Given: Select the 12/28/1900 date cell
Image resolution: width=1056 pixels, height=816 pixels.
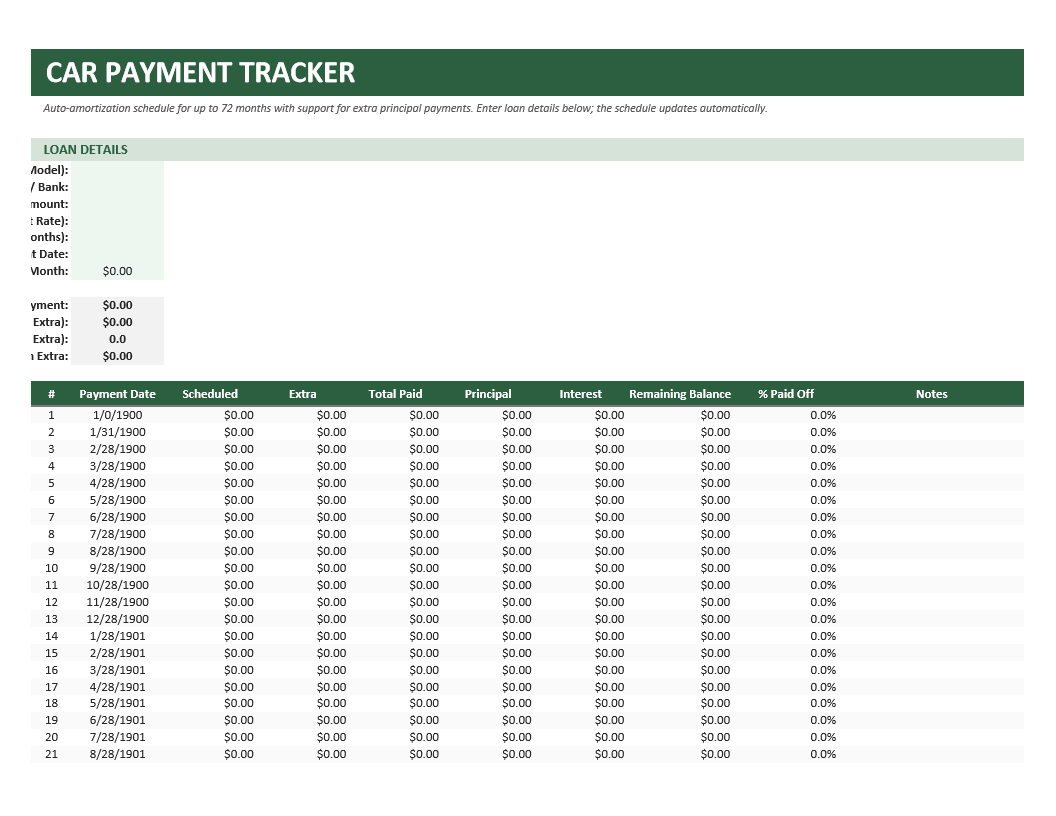Looking at the screenshot, I should click(x=117, y=618).
